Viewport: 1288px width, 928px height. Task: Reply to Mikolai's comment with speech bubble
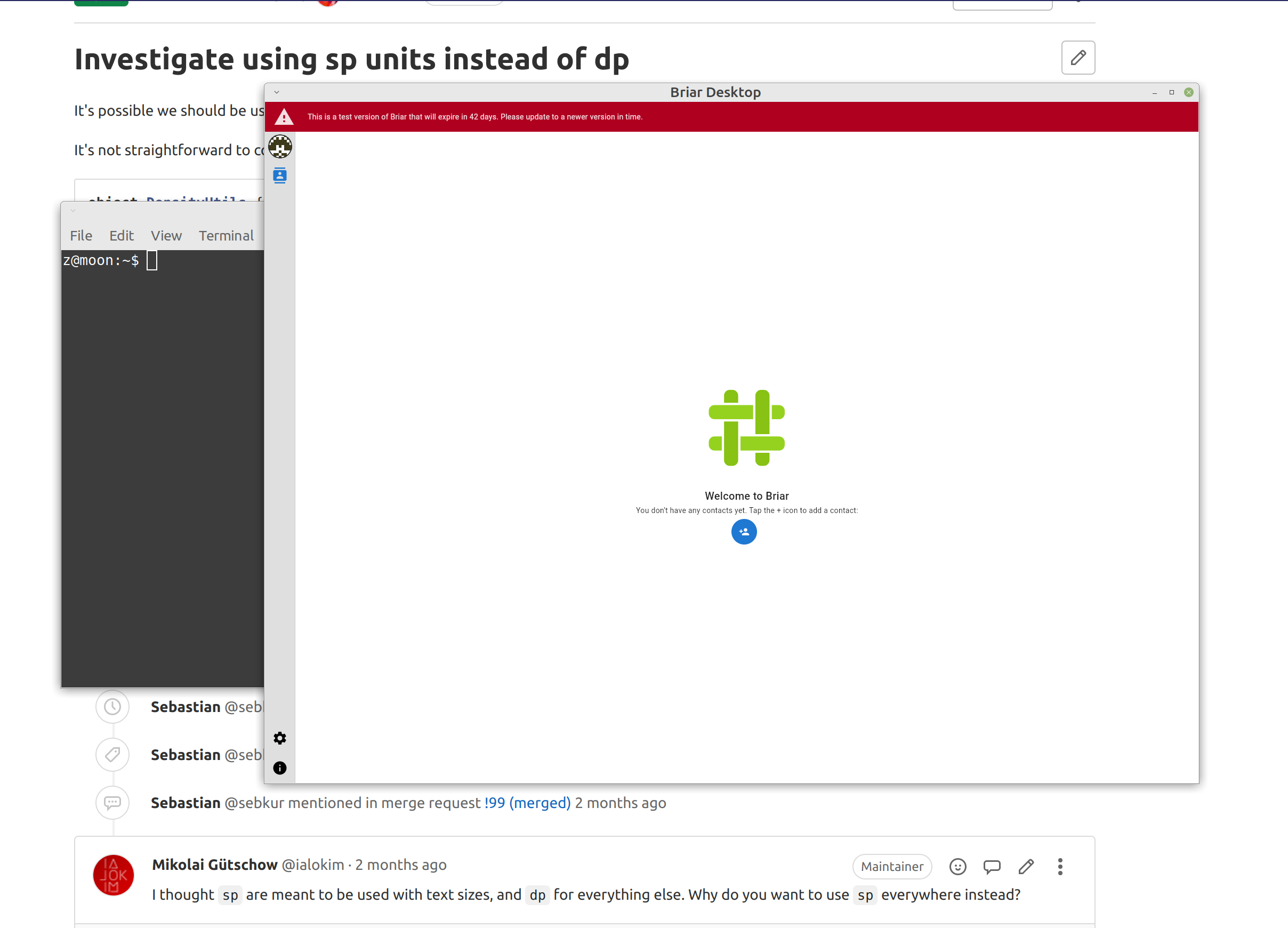(x=992, y=867)
